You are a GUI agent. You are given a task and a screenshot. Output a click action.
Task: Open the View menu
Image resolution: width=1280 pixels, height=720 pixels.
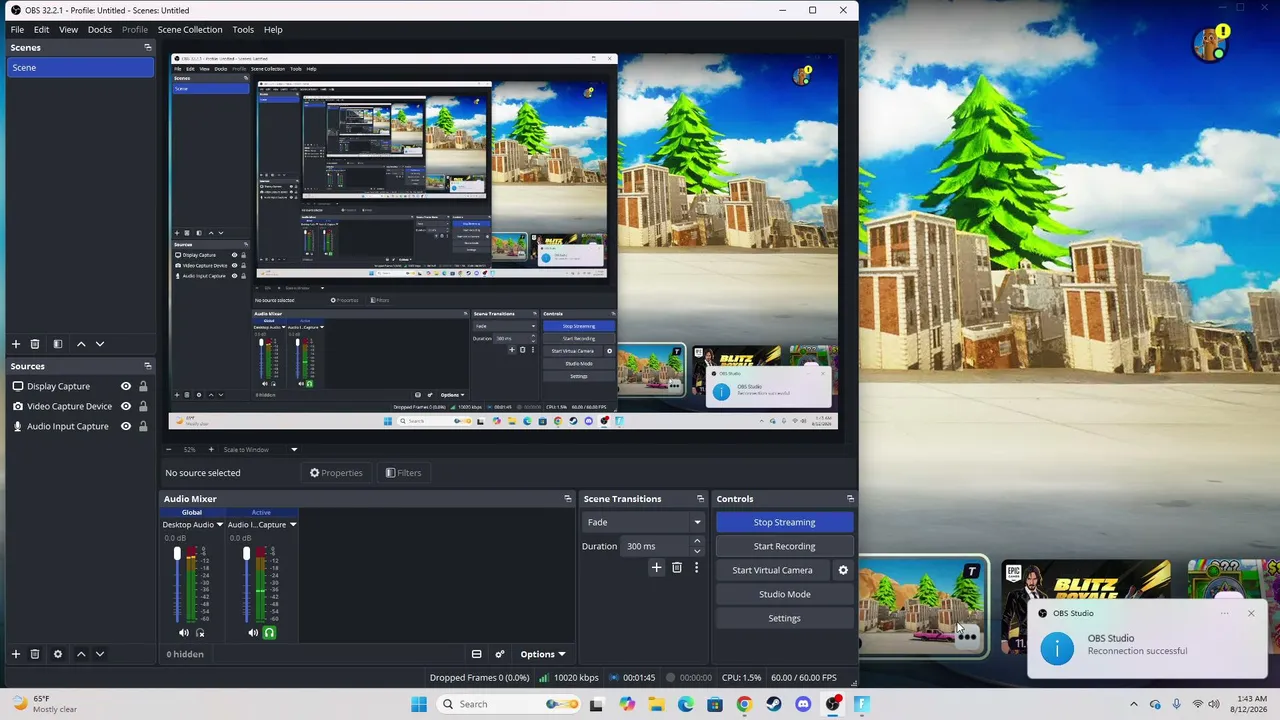pos(68,29)
